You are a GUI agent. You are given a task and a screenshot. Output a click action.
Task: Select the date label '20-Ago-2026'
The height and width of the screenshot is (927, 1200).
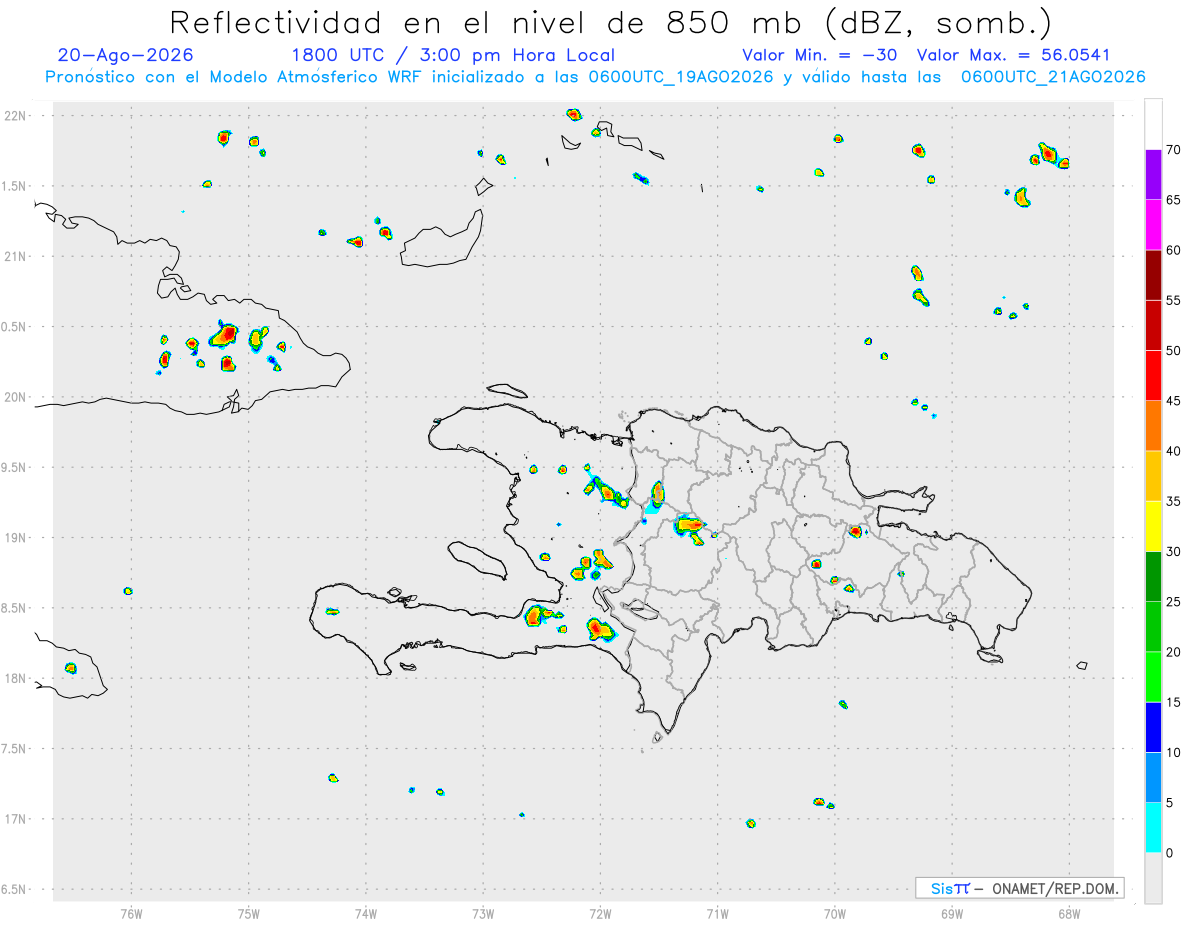(x=126, y=55)
